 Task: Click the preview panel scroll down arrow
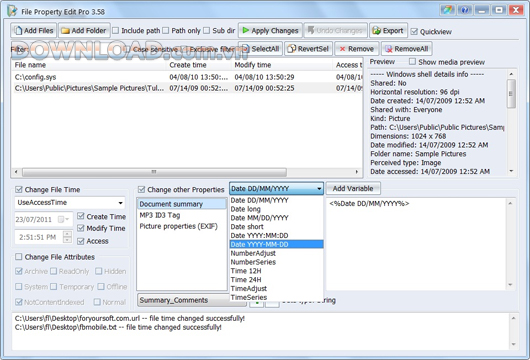point(511,171)
